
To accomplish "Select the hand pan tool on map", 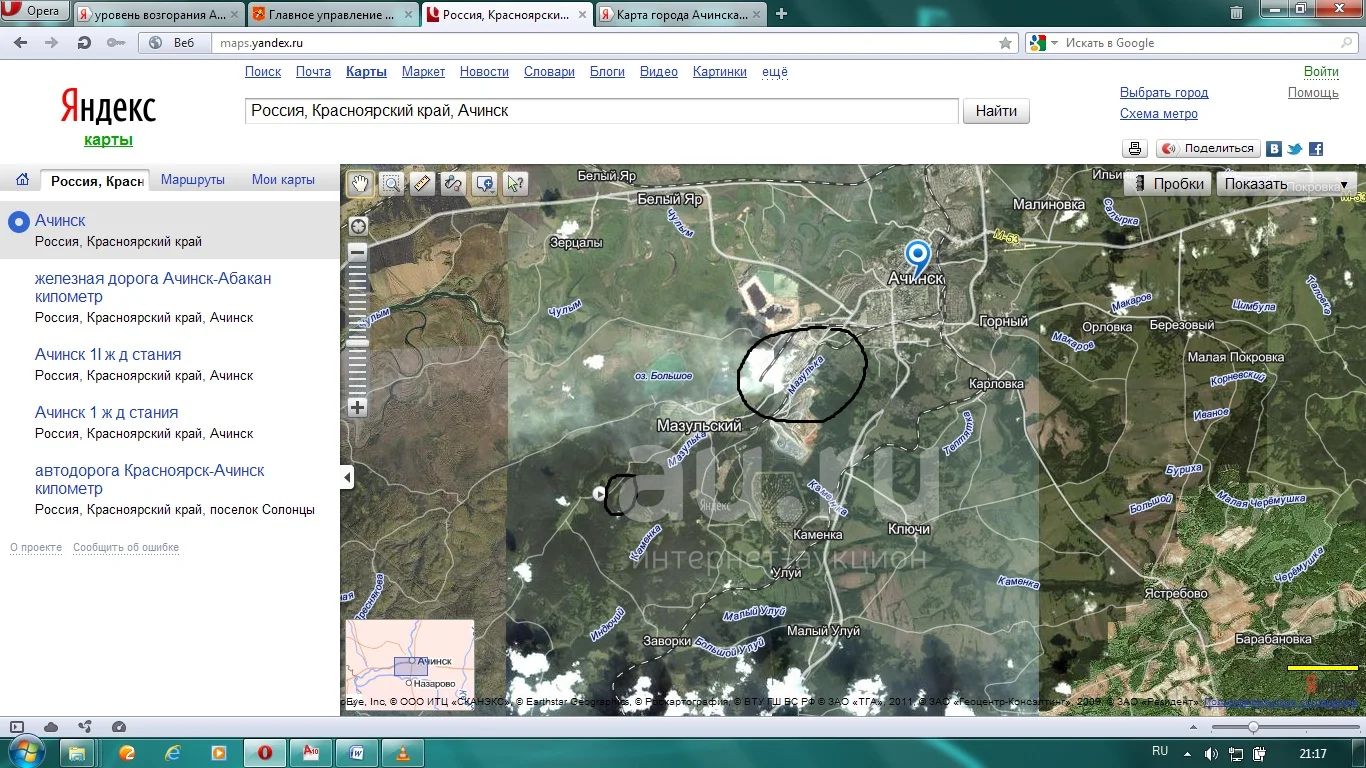I will (x=360, y=183).
